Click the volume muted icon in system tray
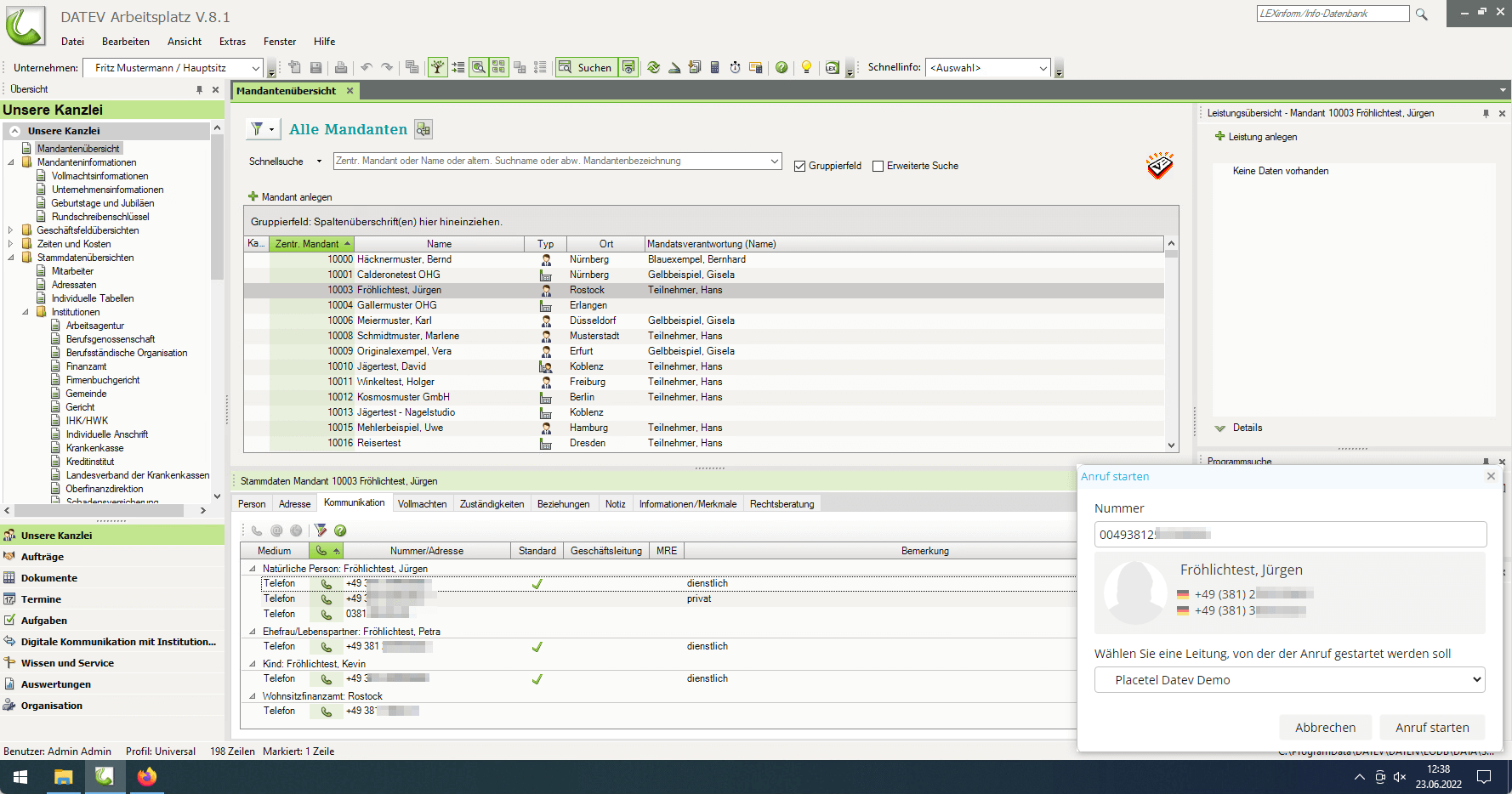 1400,776
